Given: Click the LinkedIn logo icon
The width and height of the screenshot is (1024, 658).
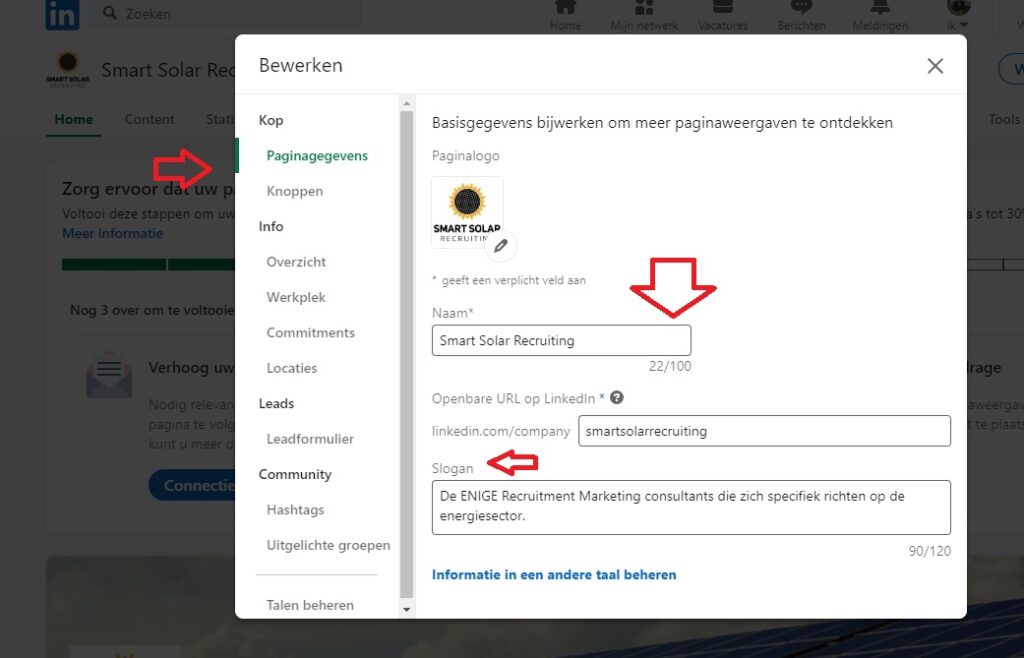Looking at the screenshot, I should pos(63,14).
